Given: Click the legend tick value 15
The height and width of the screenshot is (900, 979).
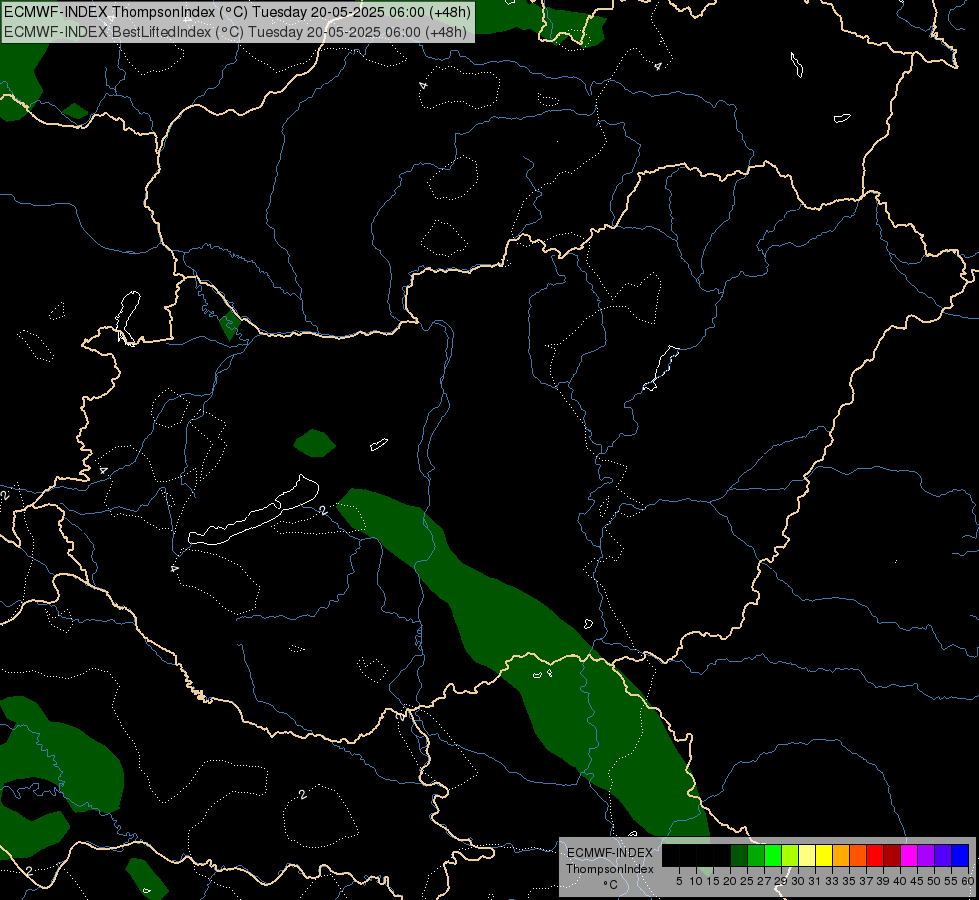Looking at the screenshot, I should (x=713, y=881).
